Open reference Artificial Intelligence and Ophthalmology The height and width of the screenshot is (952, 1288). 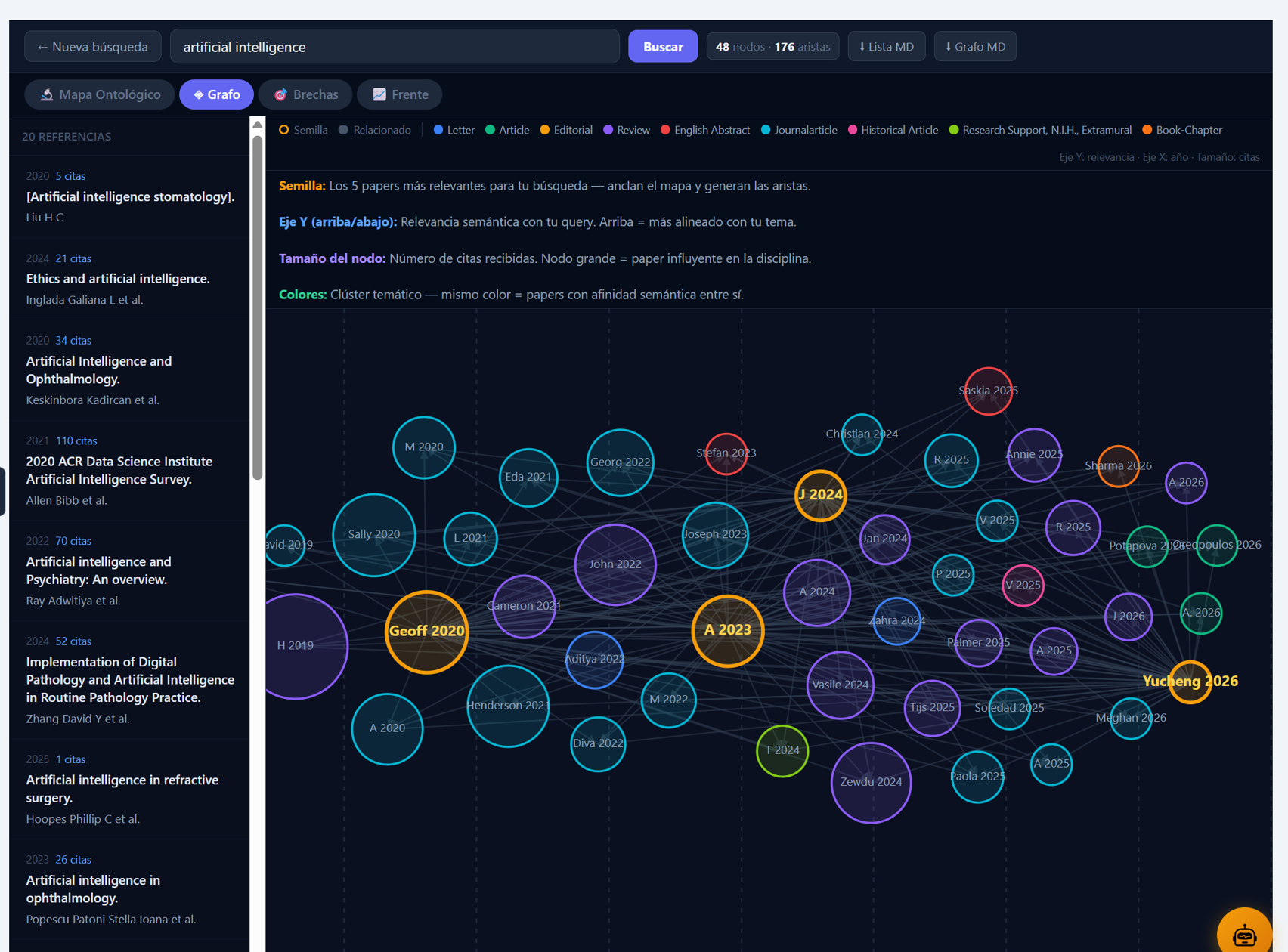pos(99,370)
